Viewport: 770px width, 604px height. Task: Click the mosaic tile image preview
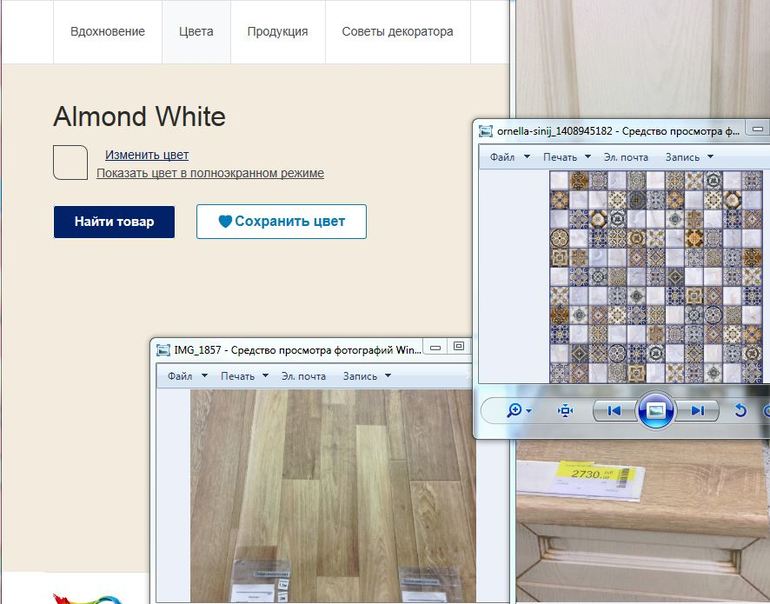[656, 276]
